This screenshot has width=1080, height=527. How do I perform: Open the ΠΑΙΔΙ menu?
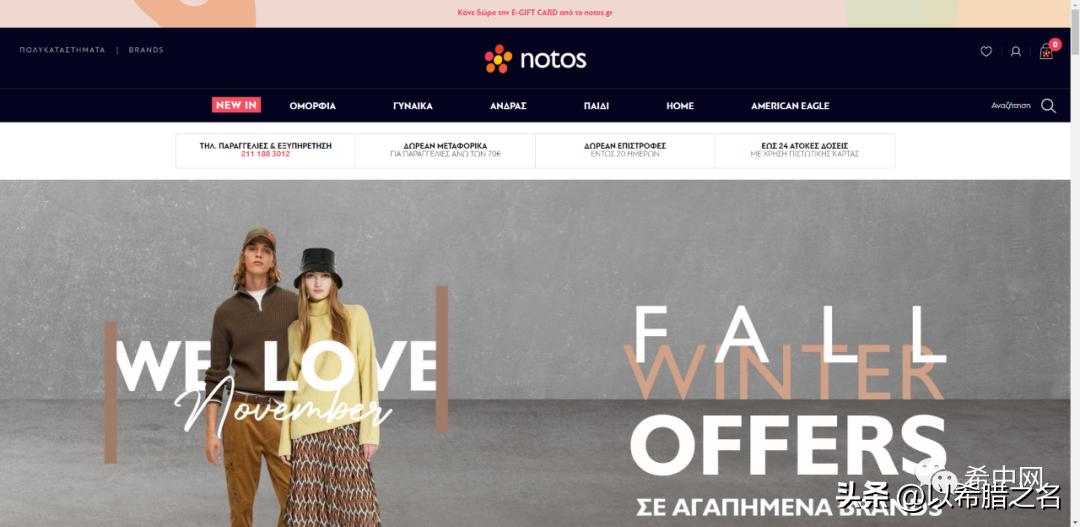(596, 106)
